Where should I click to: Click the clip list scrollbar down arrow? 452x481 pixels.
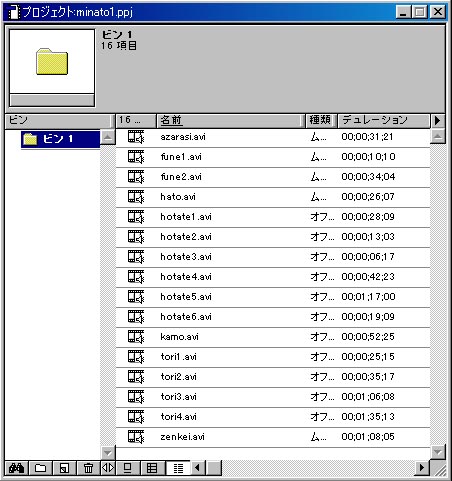[438, 452]
